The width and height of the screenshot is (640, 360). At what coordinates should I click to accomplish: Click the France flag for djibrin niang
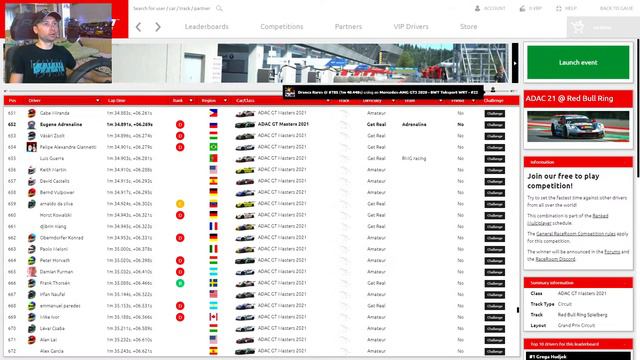point(213,226)
